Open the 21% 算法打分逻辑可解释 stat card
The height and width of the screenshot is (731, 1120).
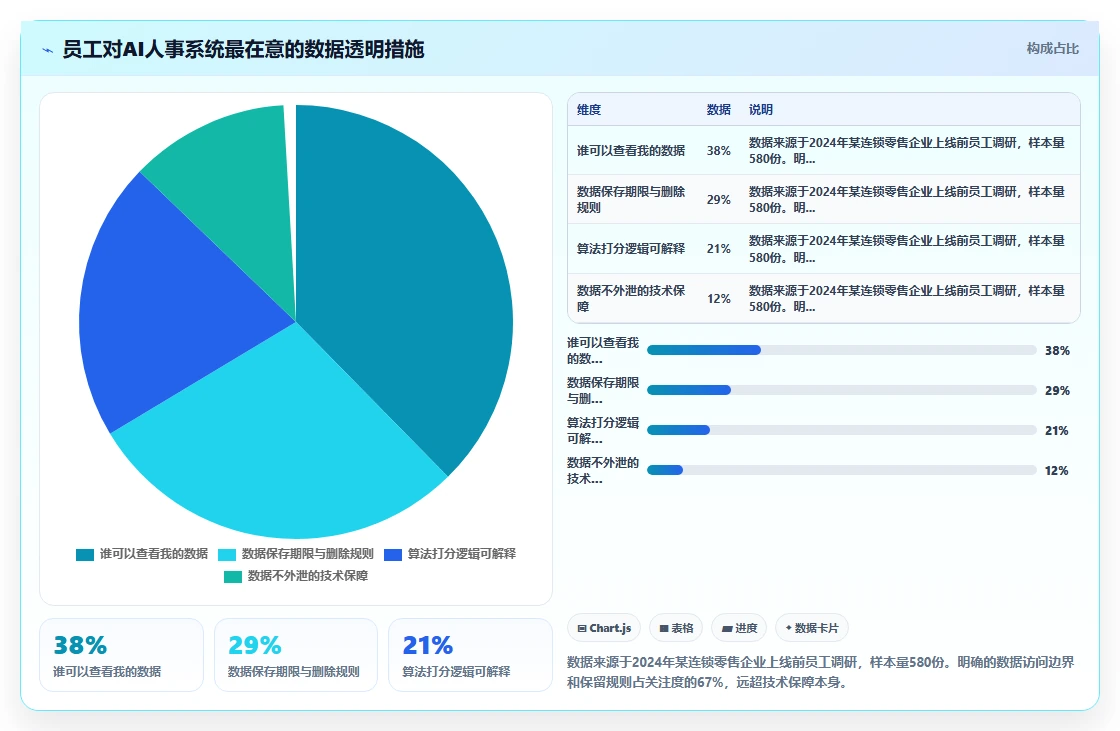pos(470,655)
